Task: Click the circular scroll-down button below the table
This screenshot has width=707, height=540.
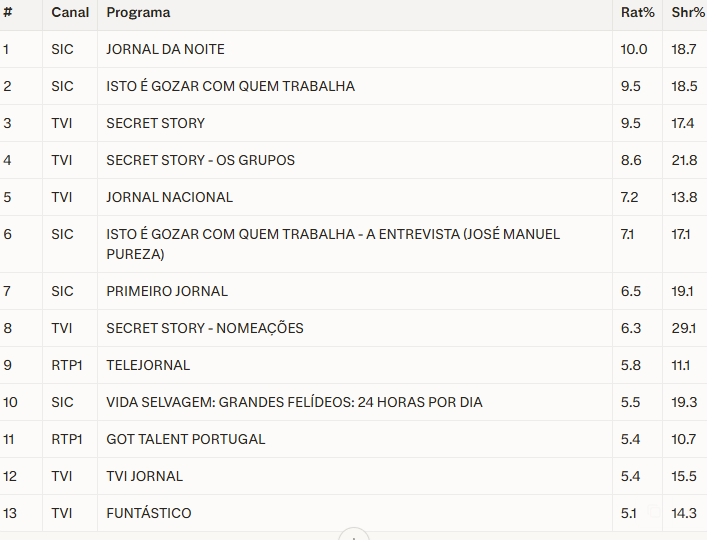Action: 354,535
